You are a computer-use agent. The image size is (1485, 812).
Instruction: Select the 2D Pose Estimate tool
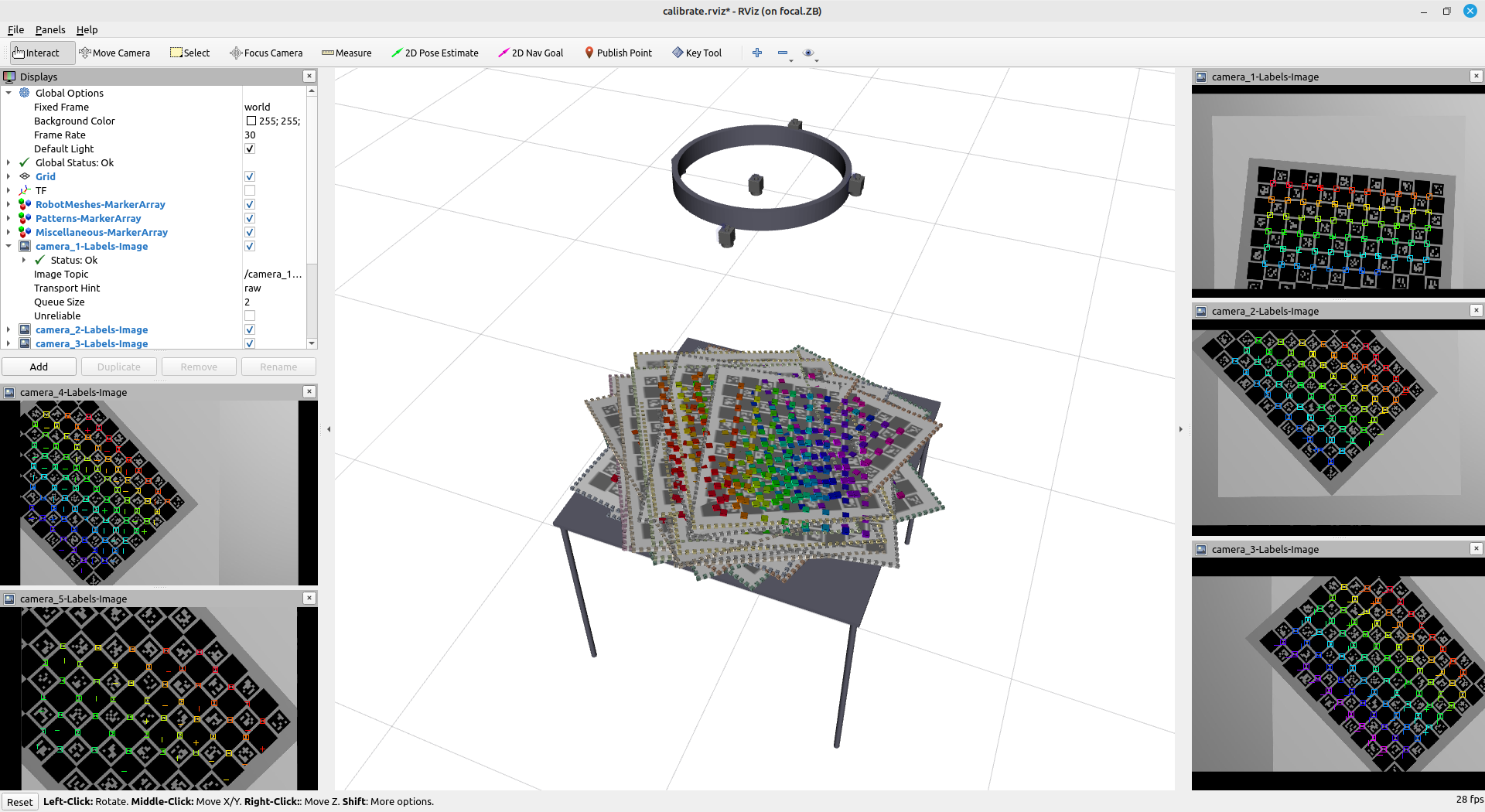pos(435,53)
